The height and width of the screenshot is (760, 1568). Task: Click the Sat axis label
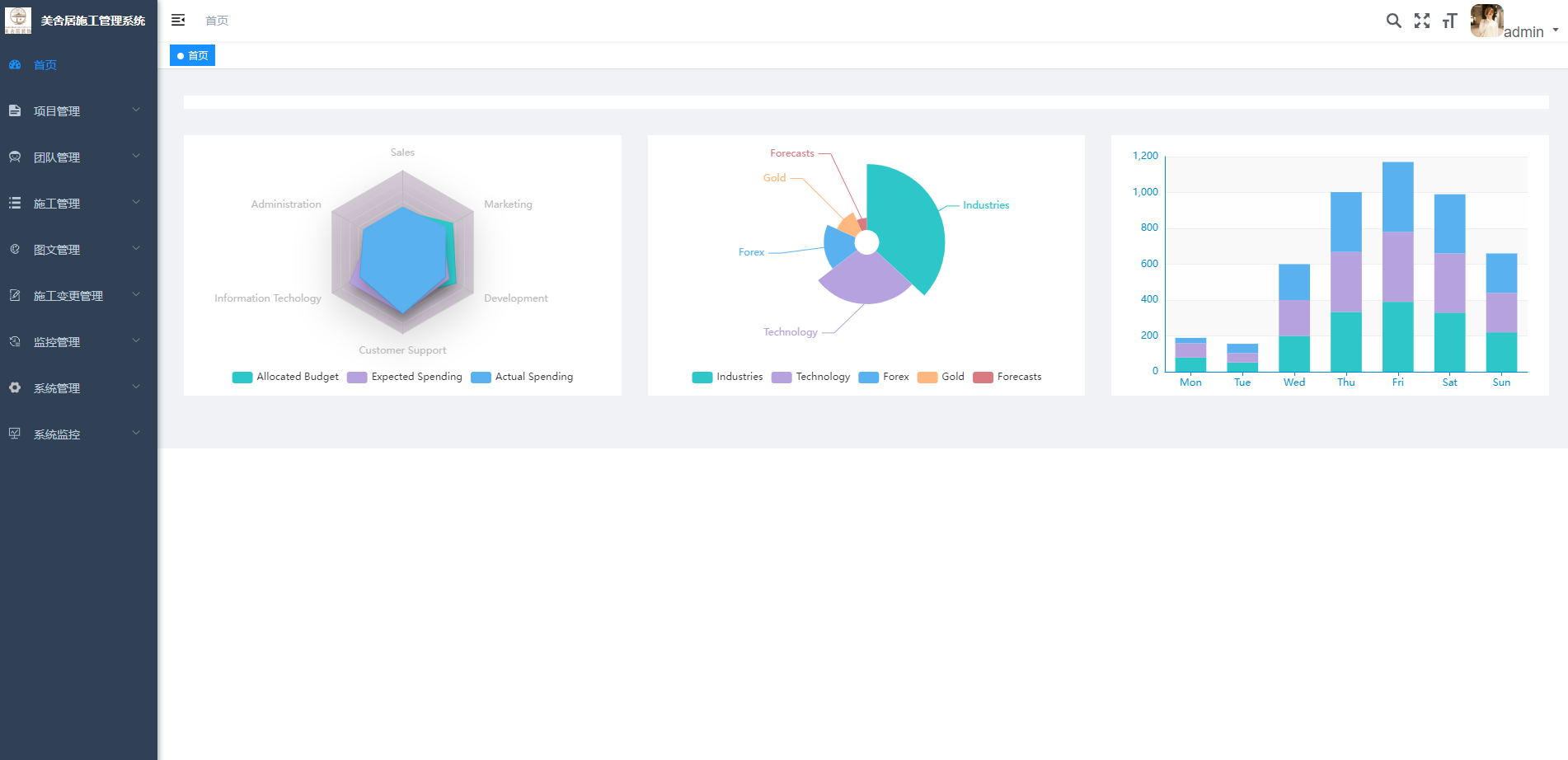pos(1449,382)
